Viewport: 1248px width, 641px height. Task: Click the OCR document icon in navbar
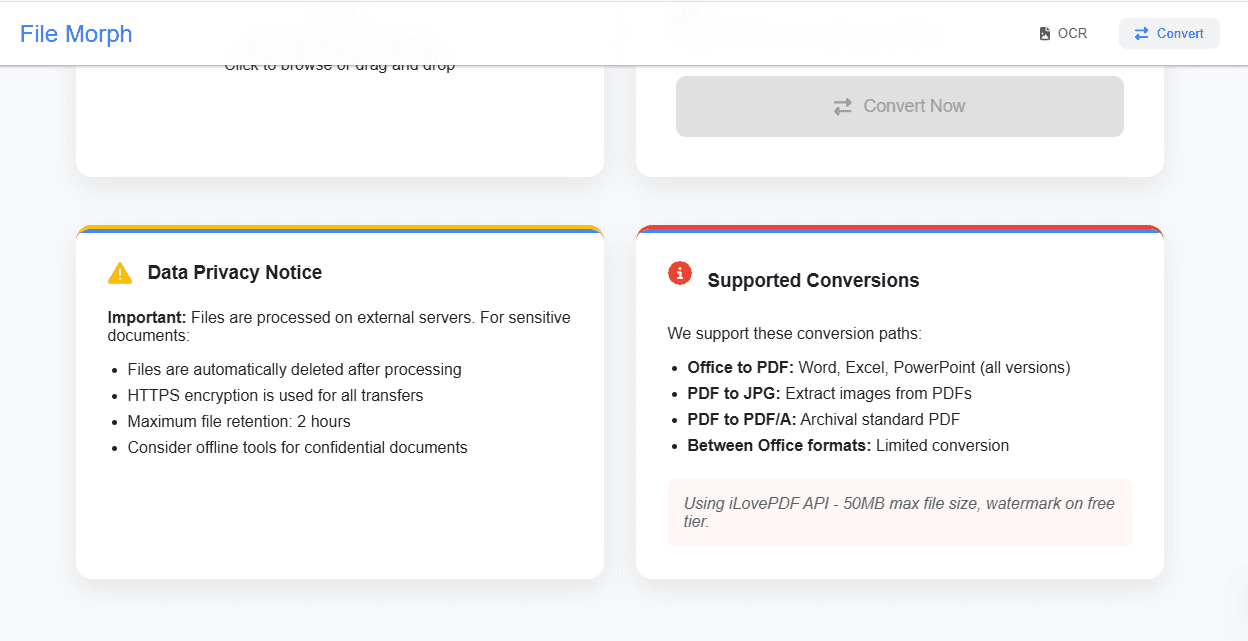[x=1045, y=33]
